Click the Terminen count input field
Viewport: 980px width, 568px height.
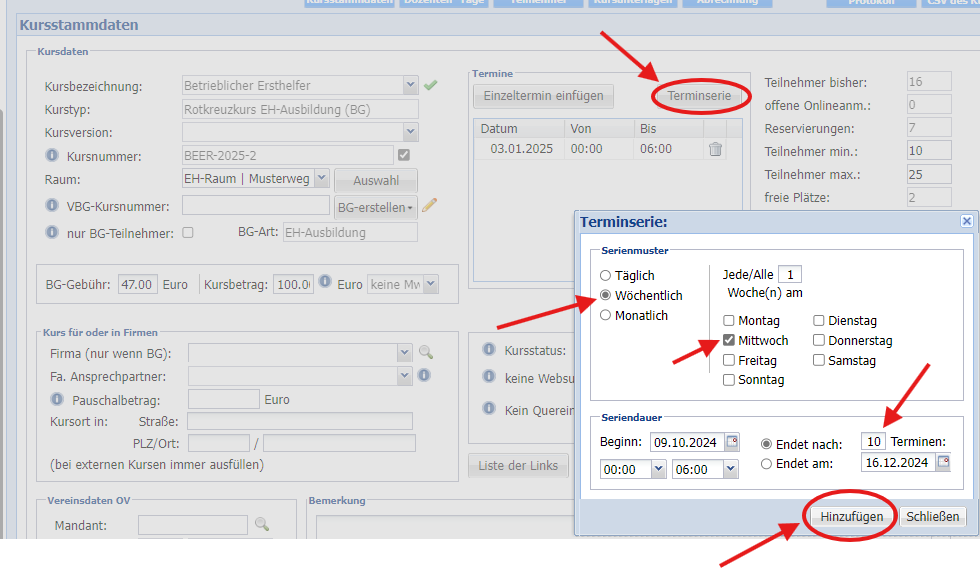872,442
